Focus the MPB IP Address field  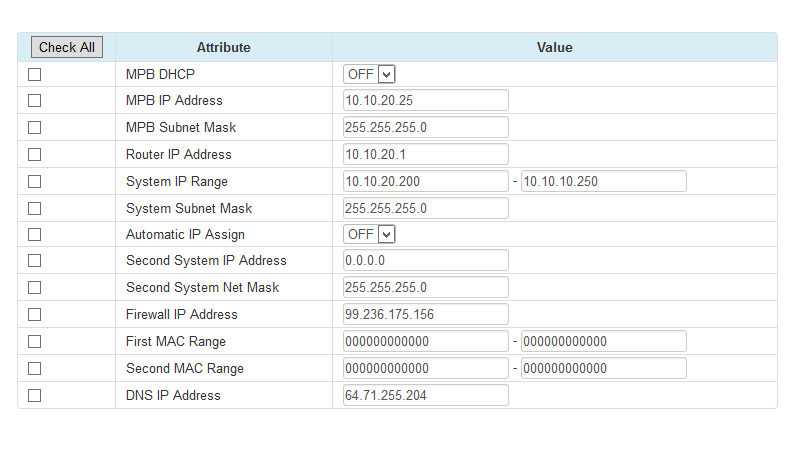(425, 100)
